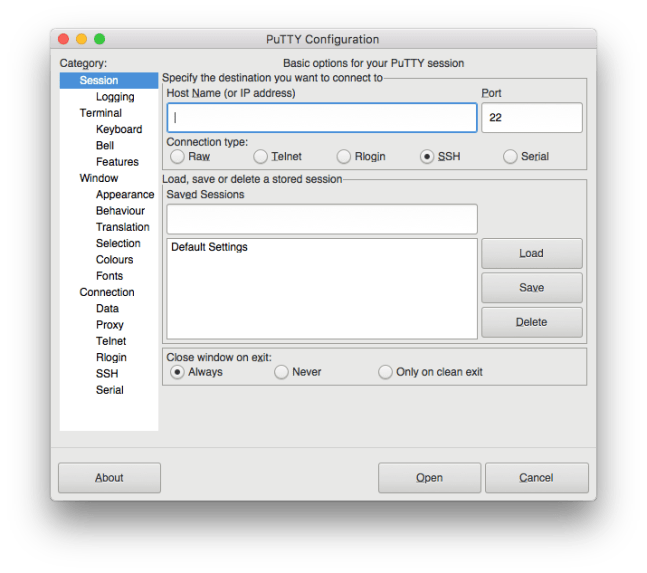Select Default Settings in the sessions list
647x573 pixels.
point(209,247)
